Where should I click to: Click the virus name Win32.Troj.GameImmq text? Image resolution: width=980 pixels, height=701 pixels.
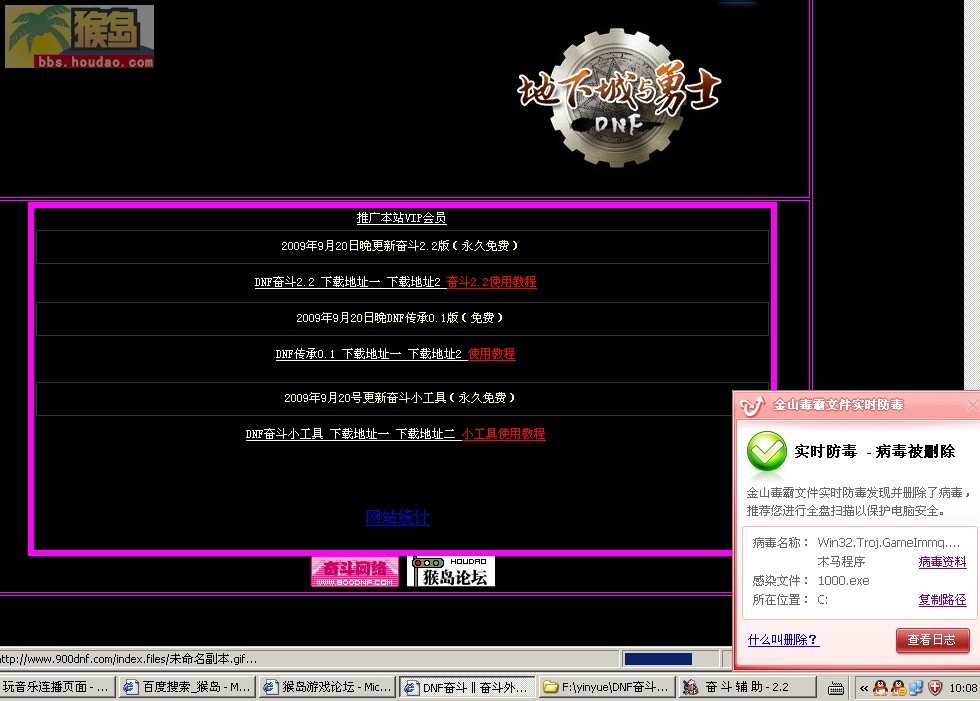tap(889, 542)
